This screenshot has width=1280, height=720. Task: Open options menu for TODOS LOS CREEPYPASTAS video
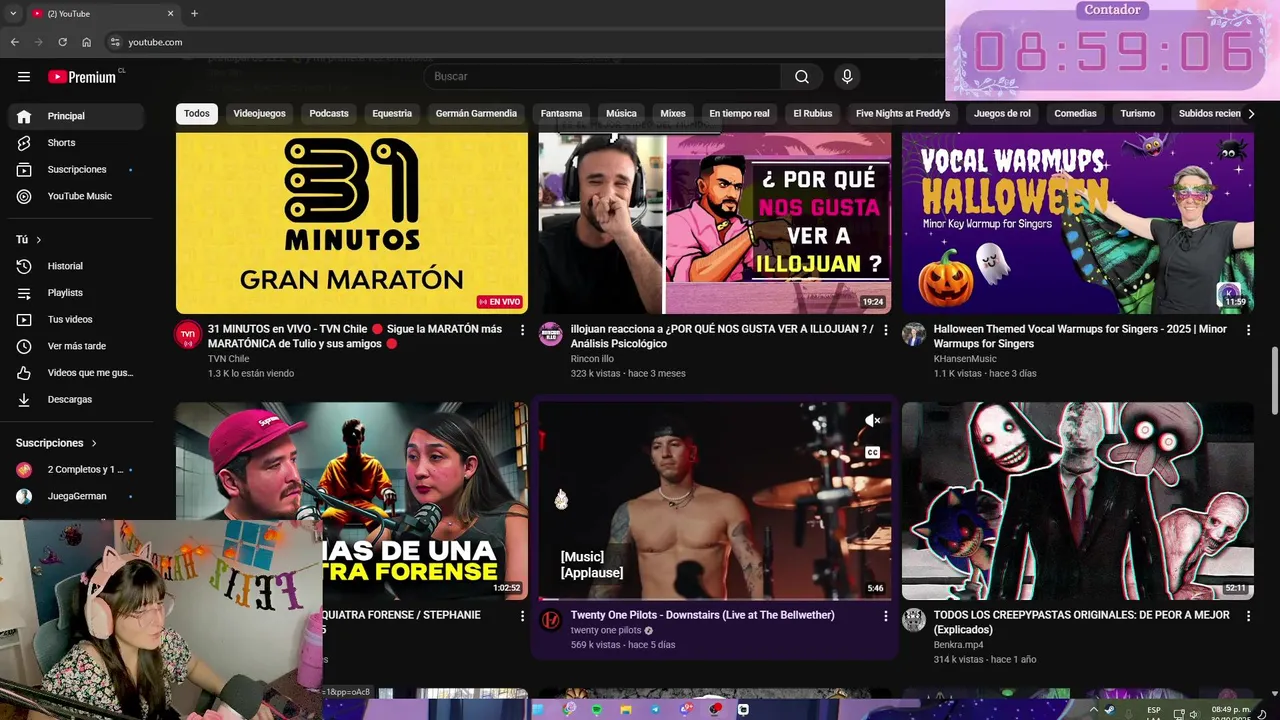[1248, 617]
